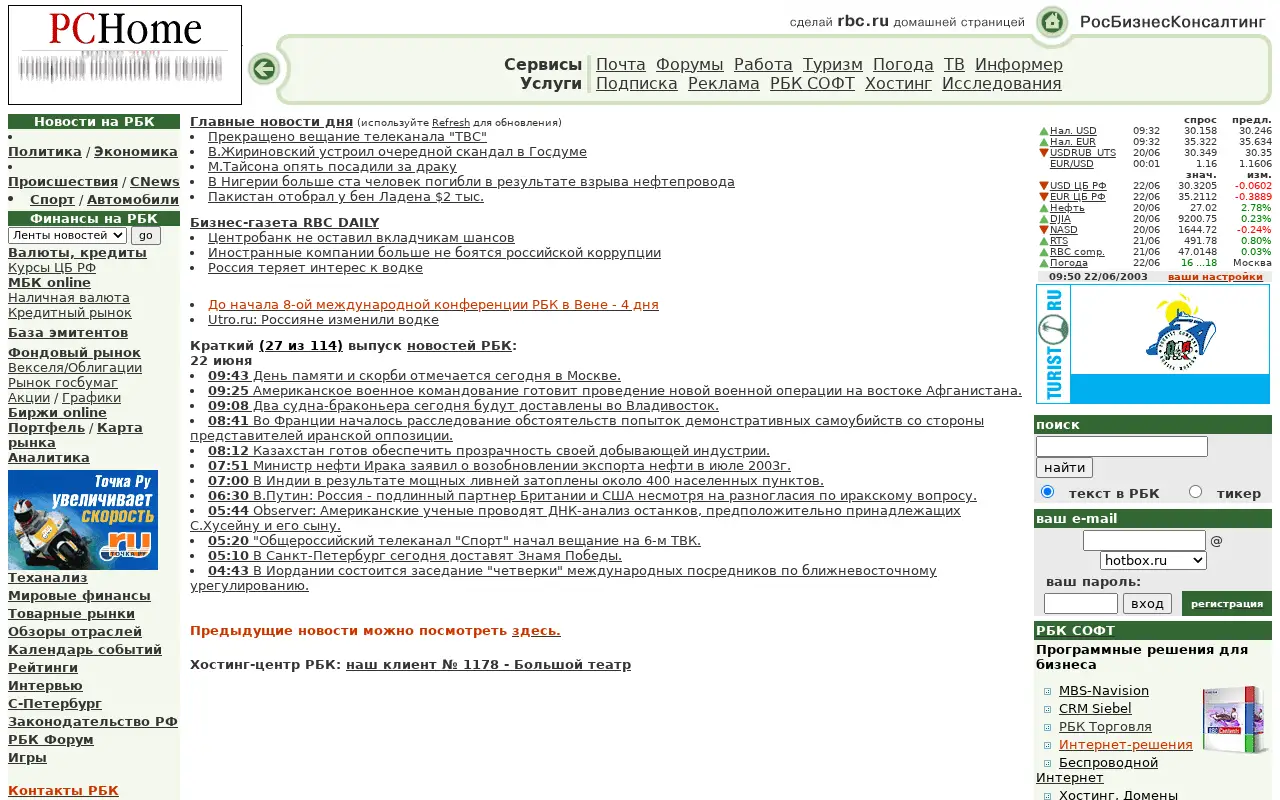Open 'наш клиент № 1178 - Большой театр'
The width and height of the screenshot is (1280, 800).
(x=488, y=665)
